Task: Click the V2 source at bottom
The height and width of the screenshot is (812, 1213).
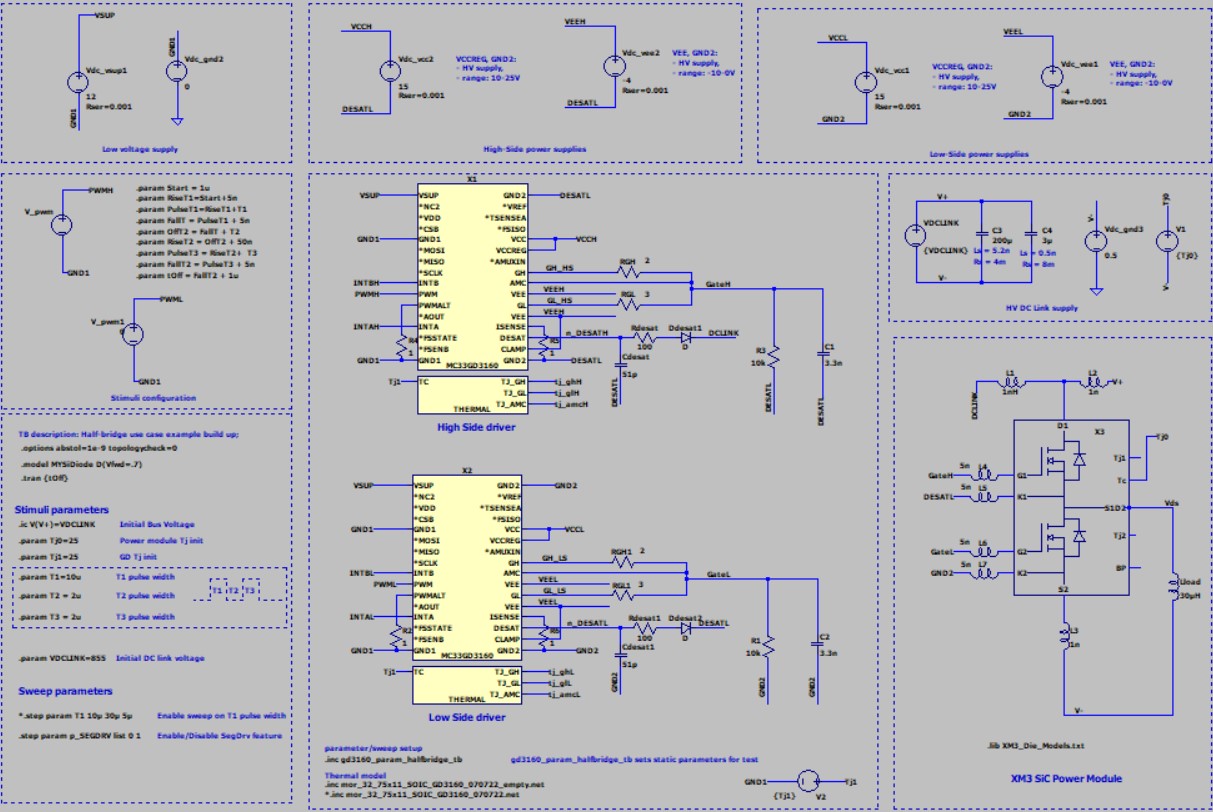Action: click(807, 780)
